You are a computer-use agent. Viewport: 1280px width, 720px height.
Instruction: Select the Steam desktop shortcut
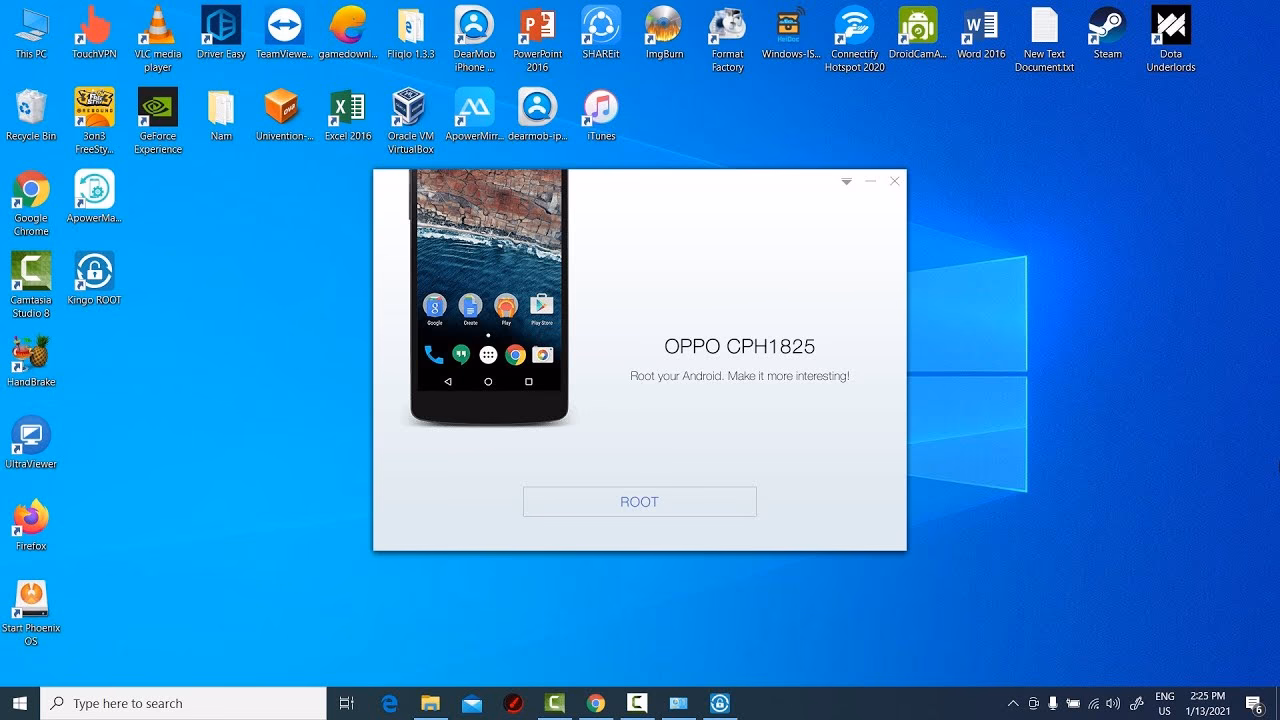click(x=1107, y=33)
